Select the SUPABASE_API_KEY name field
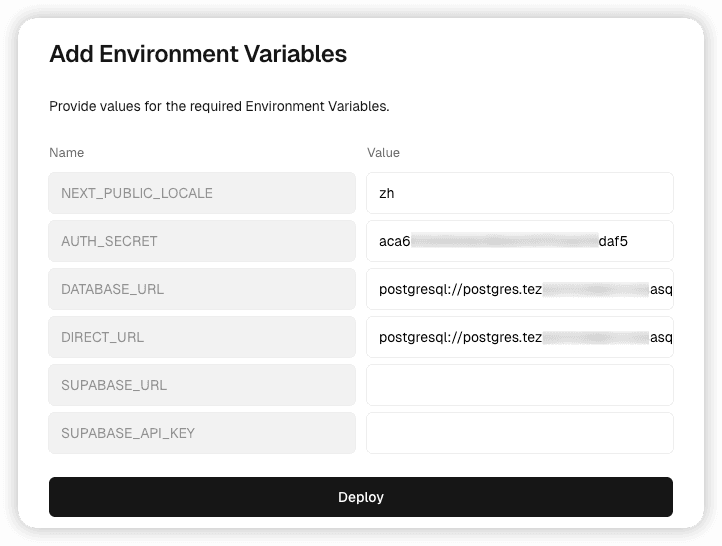The height and width of the screenshot is (546, 722). [201, 433]
